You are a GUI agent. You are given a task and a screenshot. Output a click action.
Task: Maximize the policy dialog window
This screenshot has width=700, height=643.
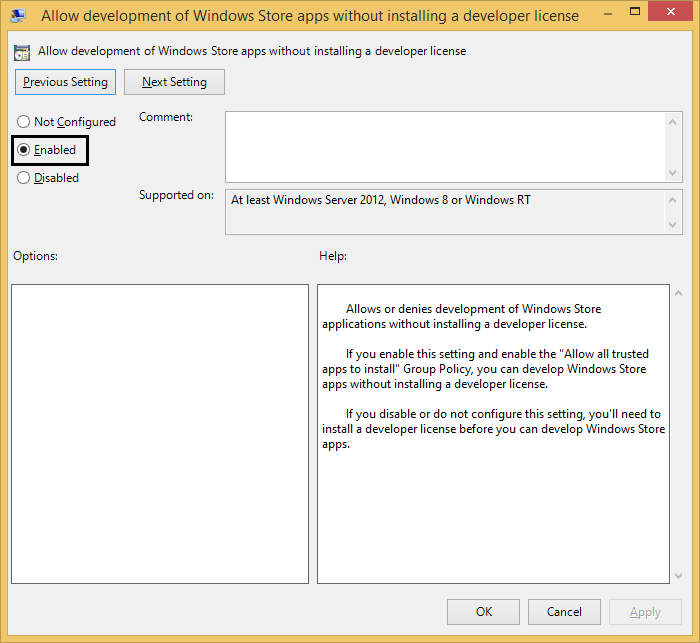(x=635, y=12)
